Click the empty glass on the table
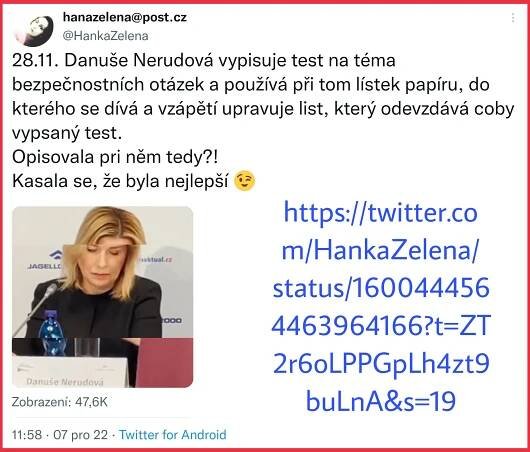The image size is (530, 452). click(x=87, y=347)
